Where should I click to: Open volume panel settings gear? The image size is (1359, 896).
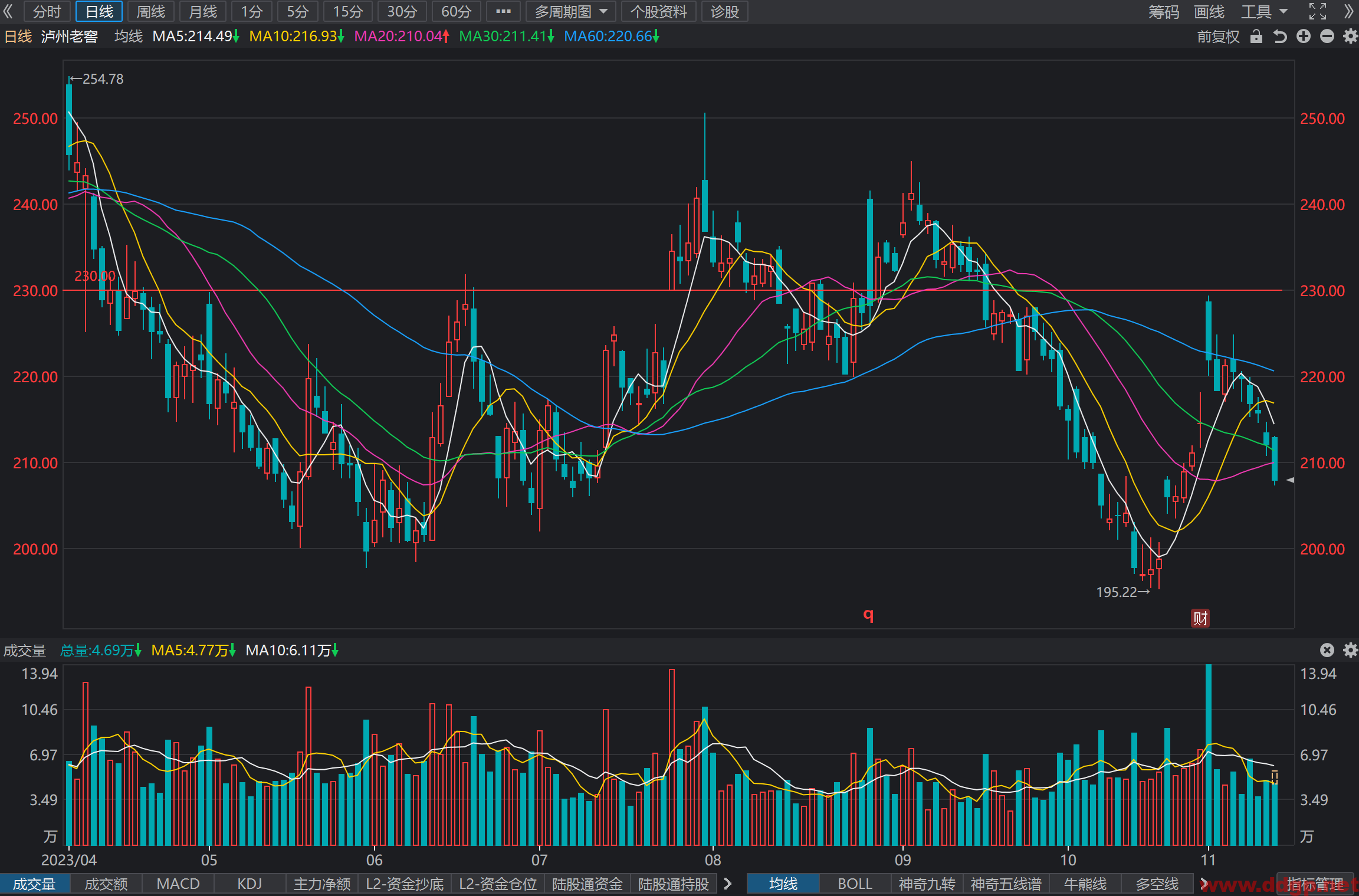1350,650
